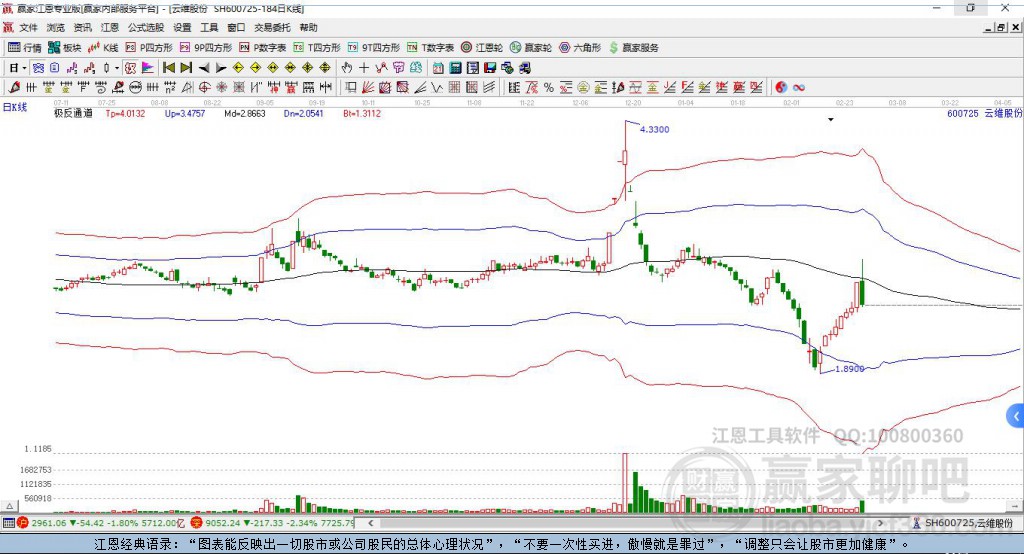Click the save floppy disk icon
Image resolution: width=1024 pixels, height=554 pixels.
490,68
